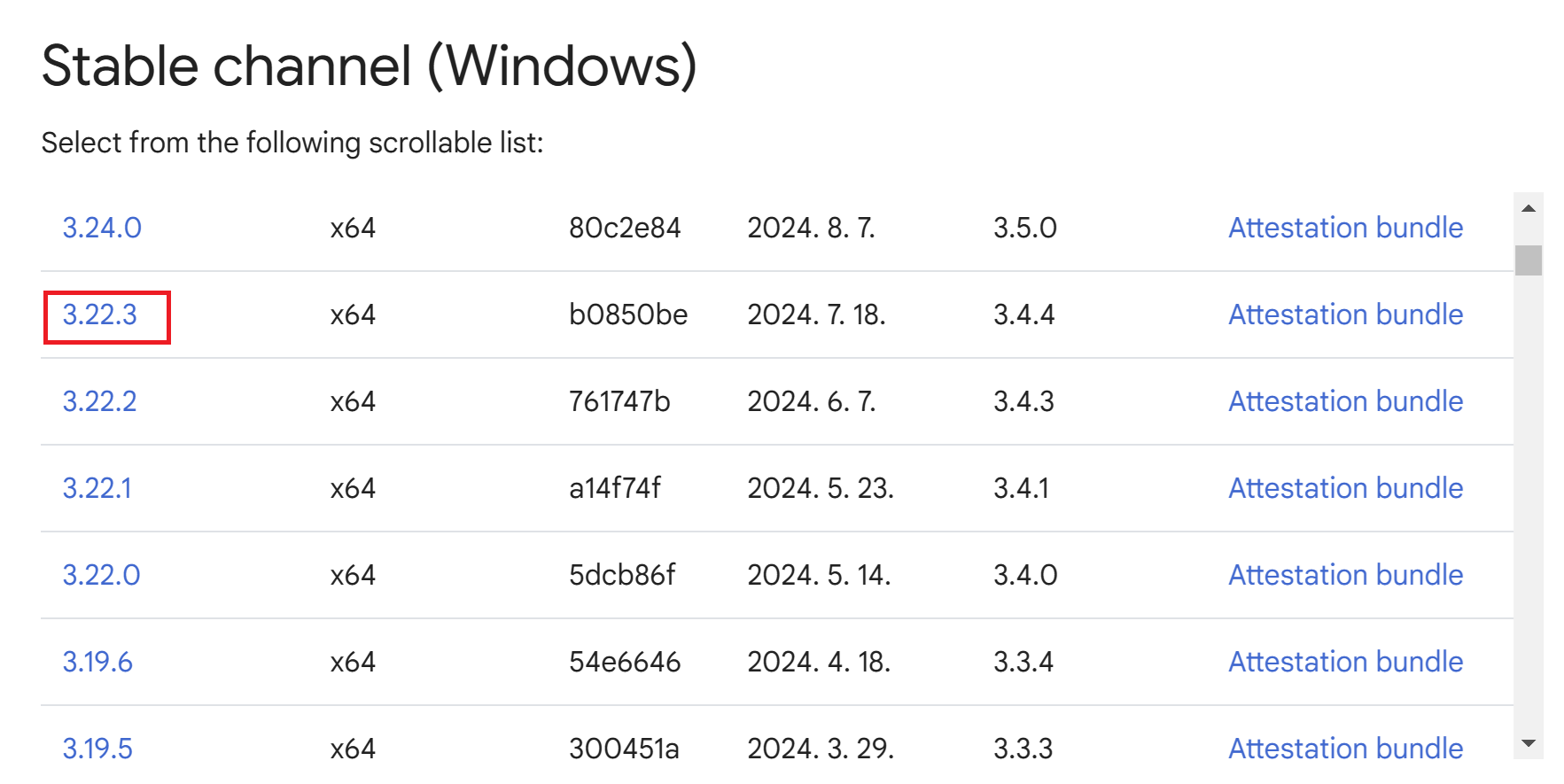This screenshot has height=784, width=1564.
Task: Click the 80c2e84 commit hash text
Action: 625,228
